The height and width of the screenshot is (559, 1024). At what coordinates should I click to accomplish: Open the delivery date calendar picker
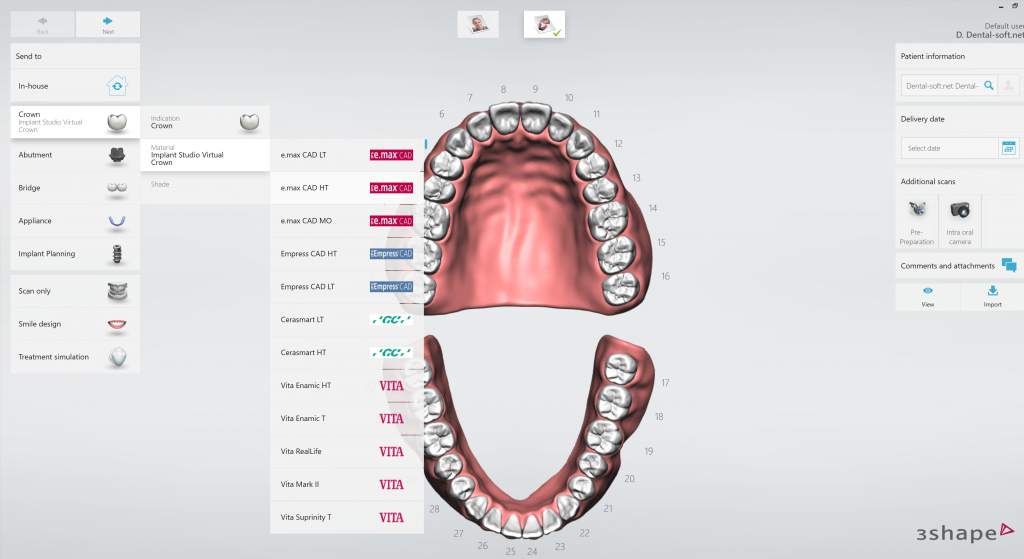[1008, 148]
